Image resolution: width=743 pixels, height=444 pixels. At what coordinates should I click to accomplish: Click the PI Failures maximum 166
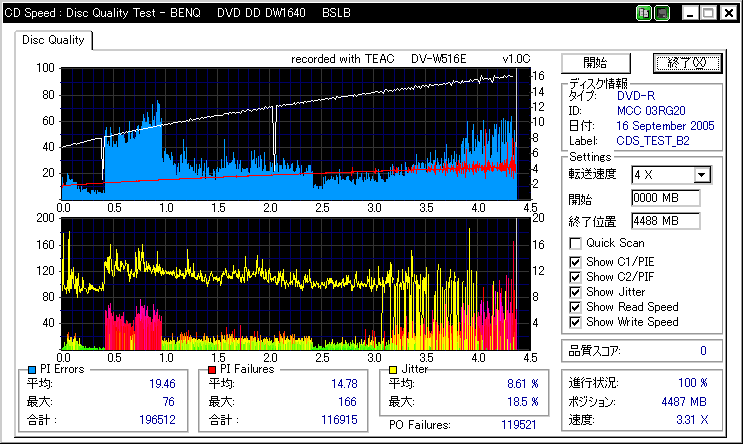click(347, 402)
